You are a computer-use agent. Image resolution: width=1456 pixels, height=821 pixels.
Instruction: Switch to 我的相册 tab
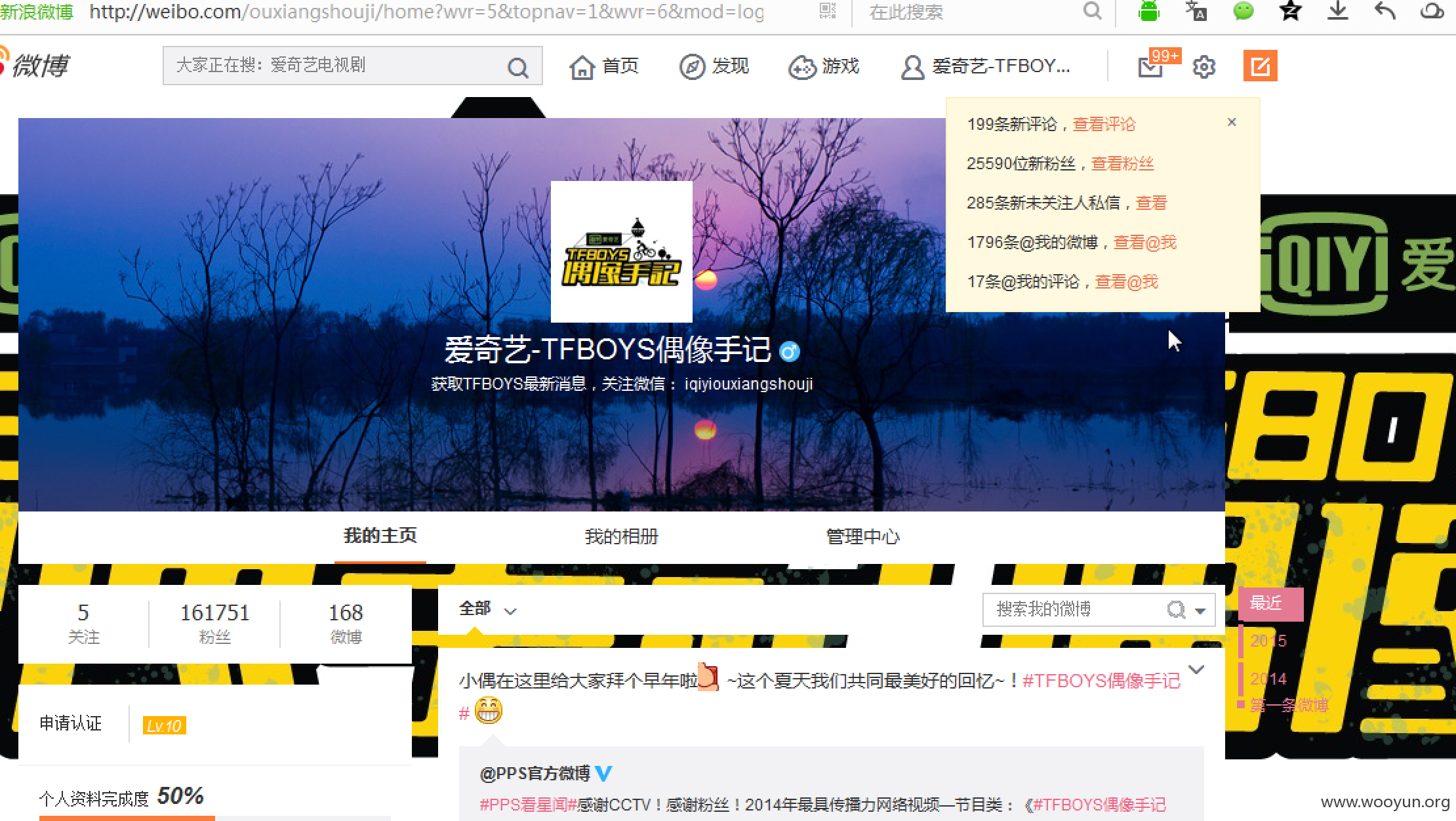tap(622, 537)
